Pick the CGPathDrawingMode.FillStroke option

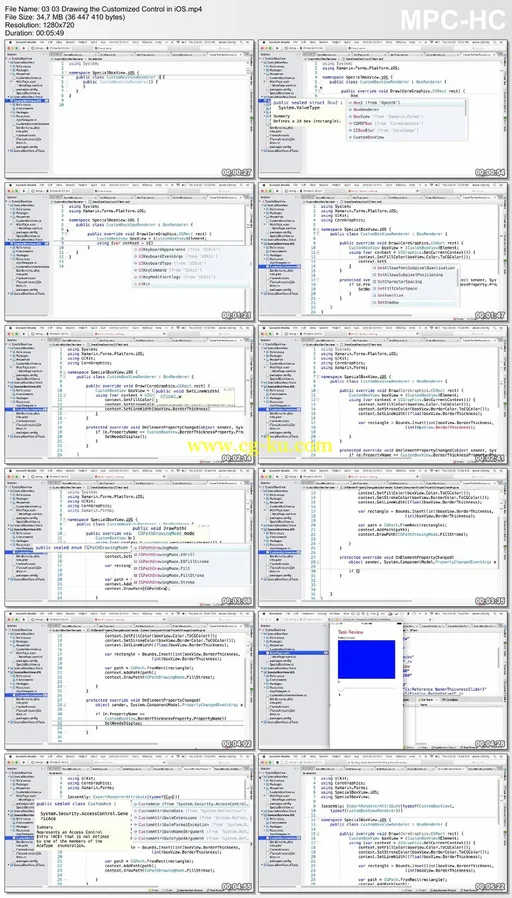(x=191, y=575)
